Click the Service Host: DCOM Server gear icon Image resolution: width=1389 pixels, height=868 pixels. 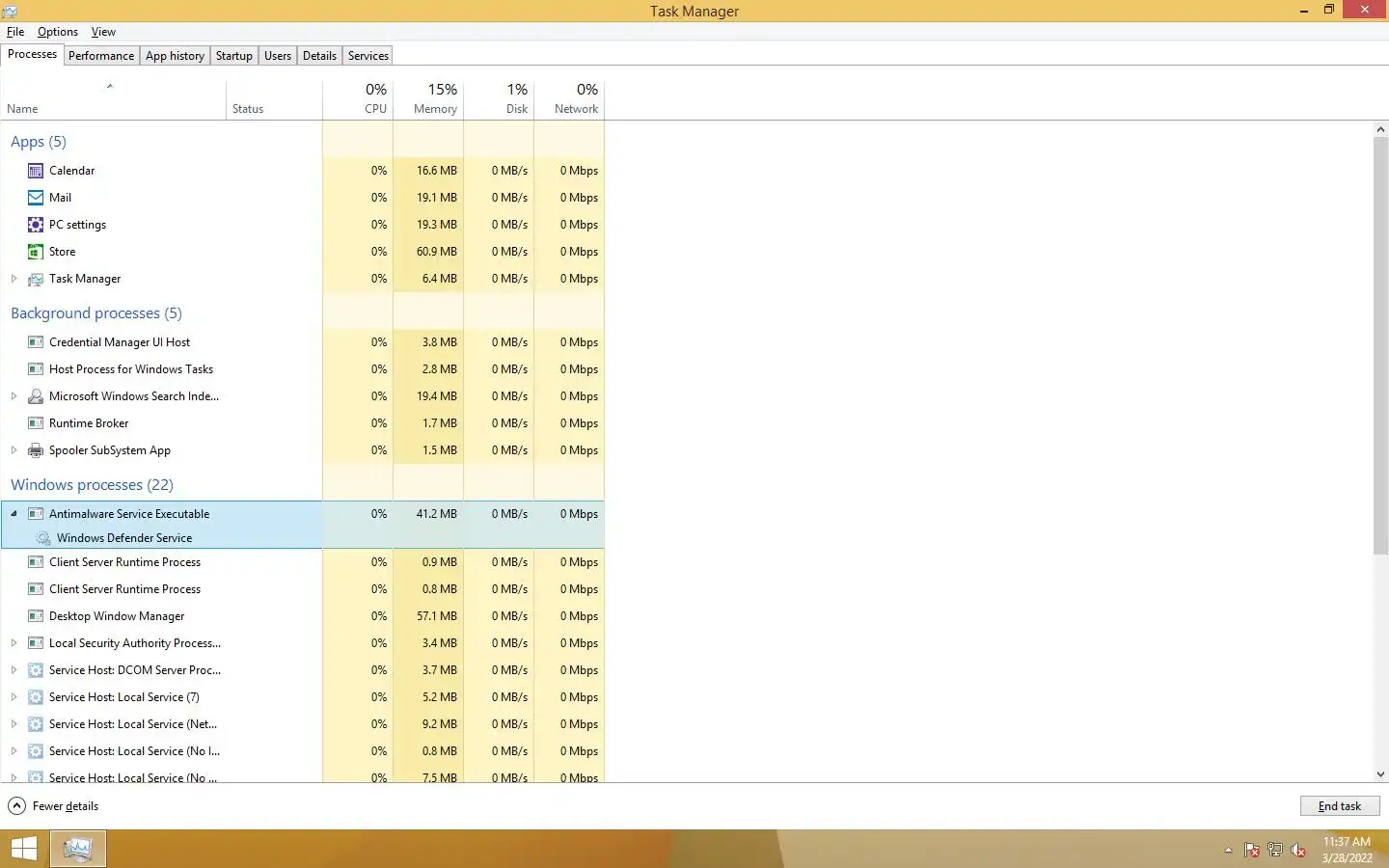(36, 670)
